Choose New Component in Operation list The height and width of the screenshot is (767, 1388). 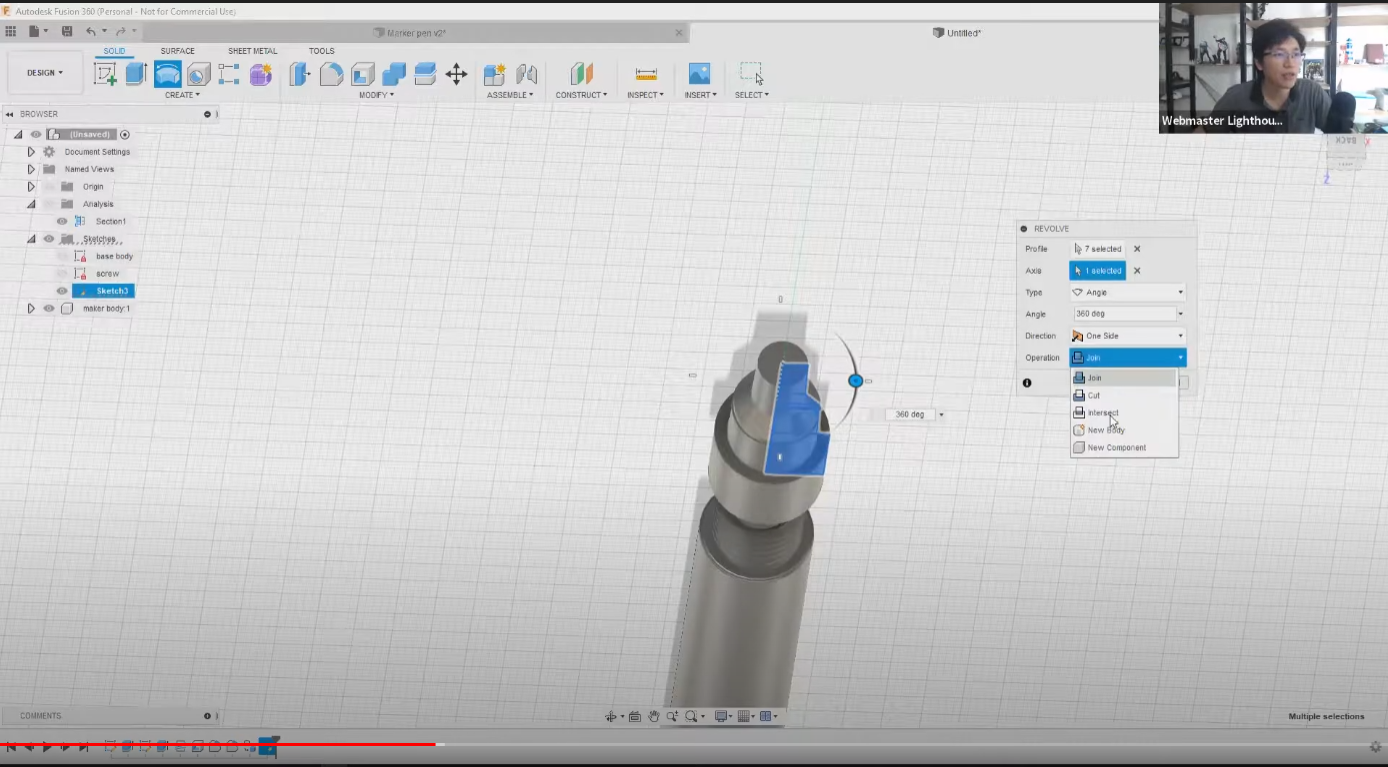pyautogui.click(x=1124, y=448)
